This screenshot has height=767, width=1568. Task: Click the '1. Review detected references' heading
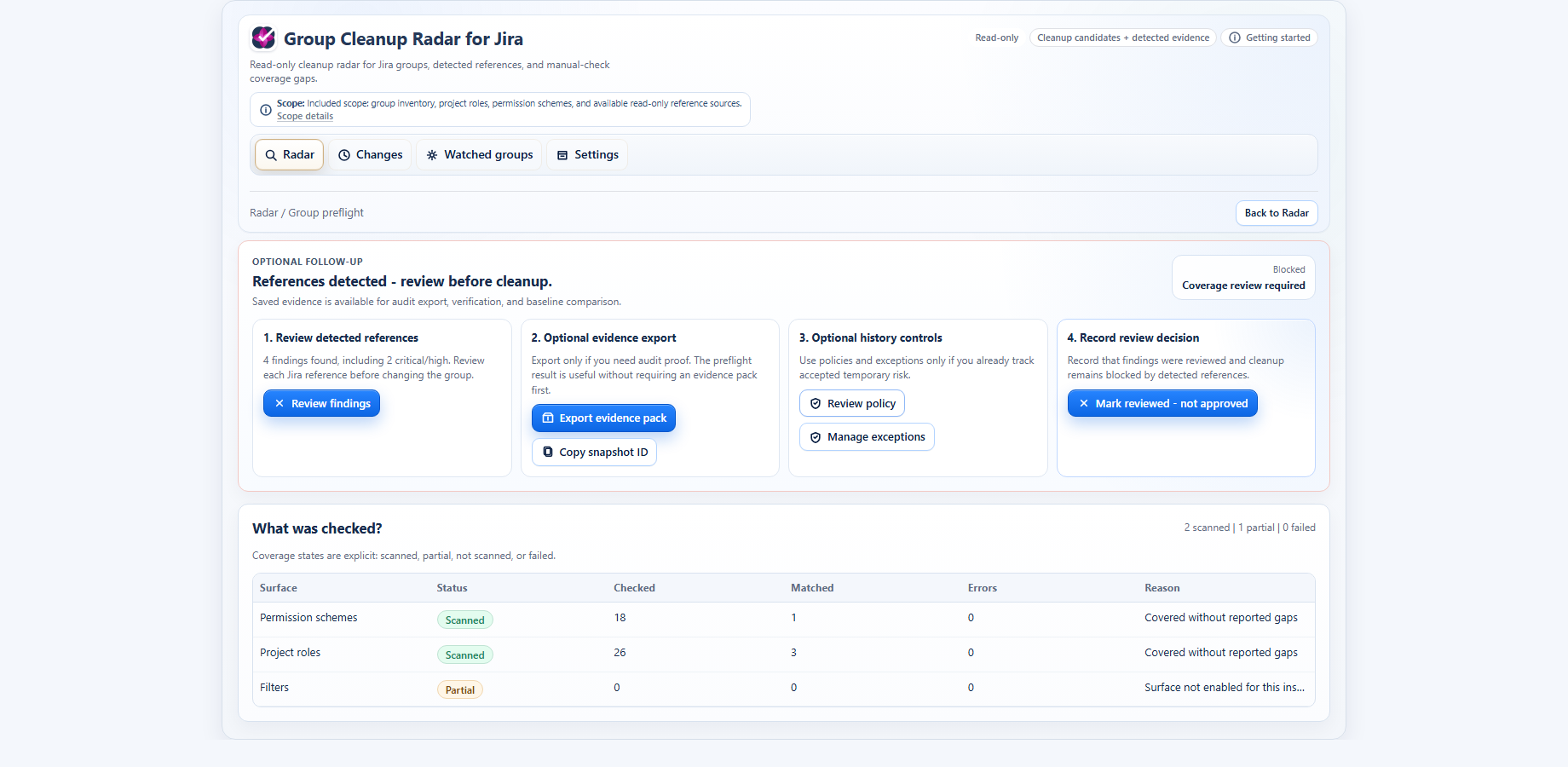[x=341, y=338]
